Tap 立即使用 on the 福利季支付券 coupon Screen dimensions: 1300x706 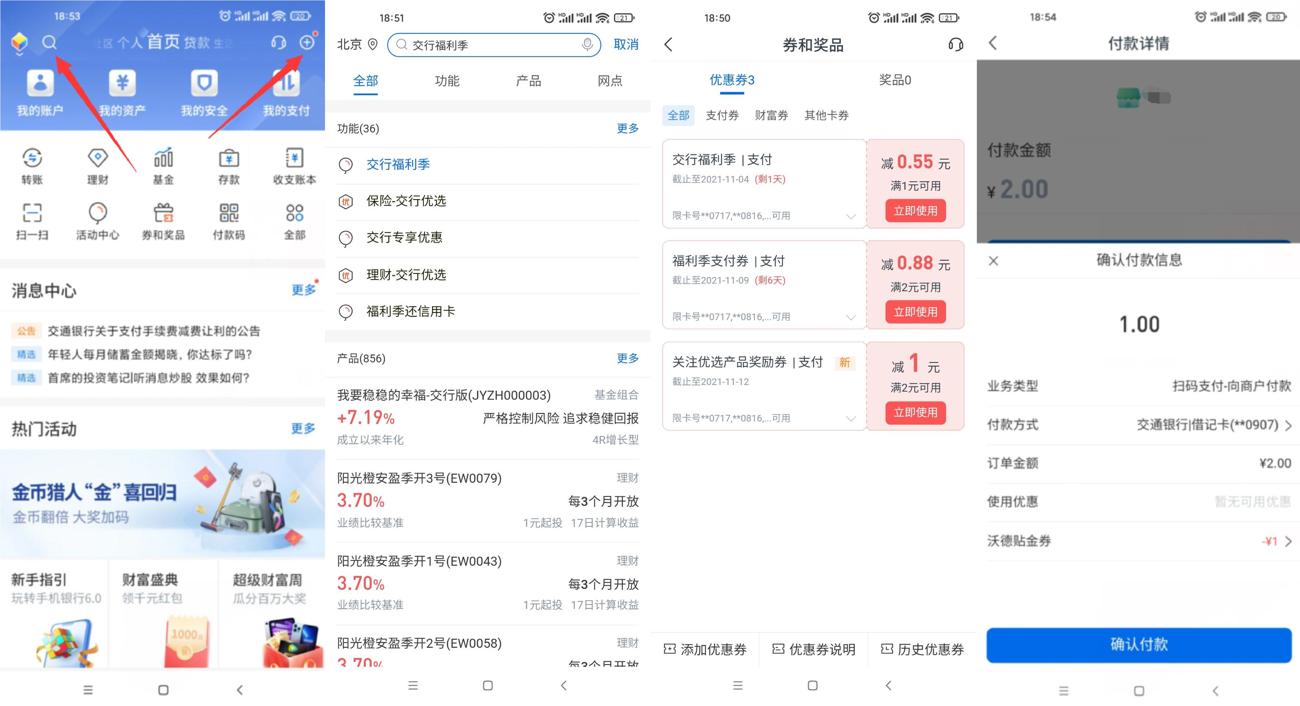pos(915,311)
